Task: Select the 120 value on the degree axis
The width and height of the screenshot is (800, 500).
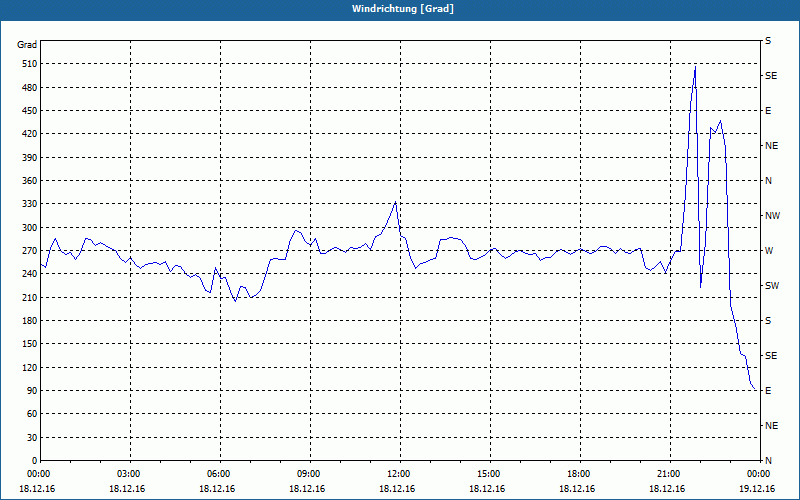Action: 30,368
